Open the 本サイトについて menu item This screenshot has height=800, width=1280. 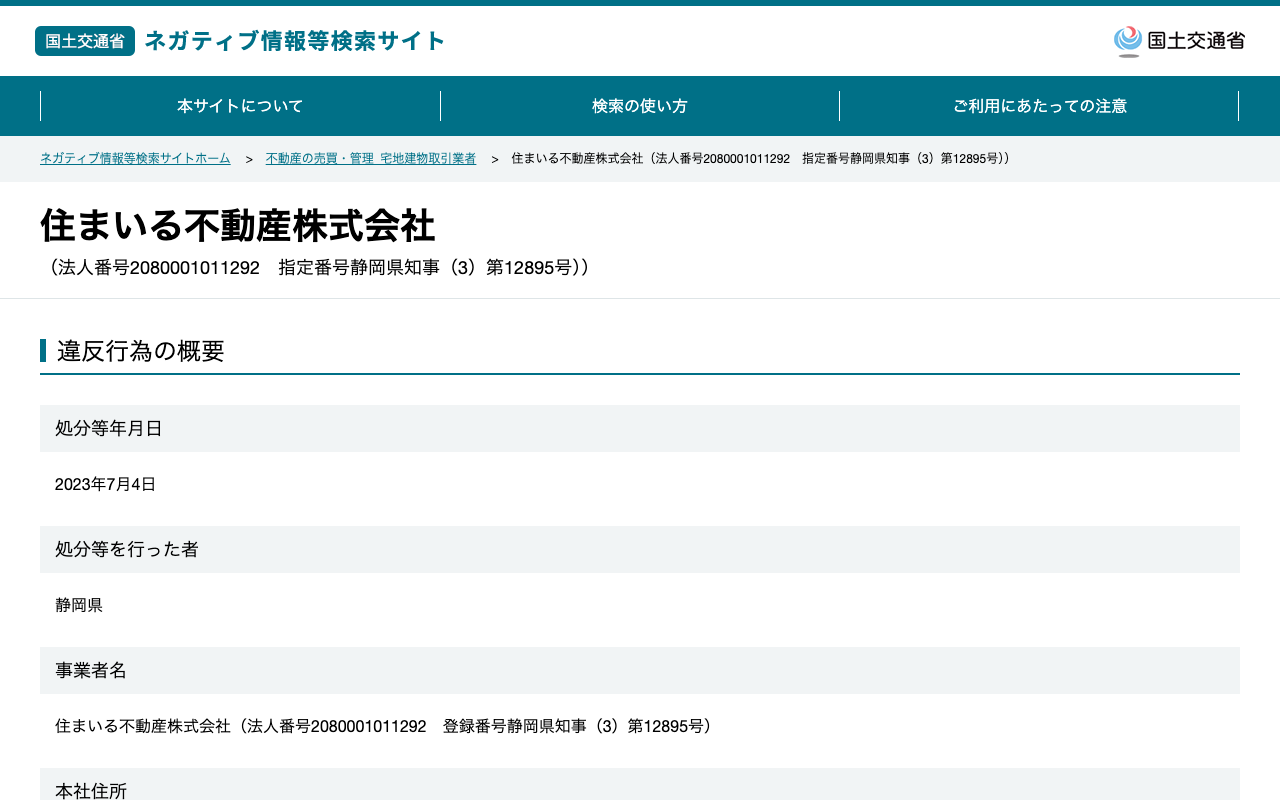(x=240, y=106)
